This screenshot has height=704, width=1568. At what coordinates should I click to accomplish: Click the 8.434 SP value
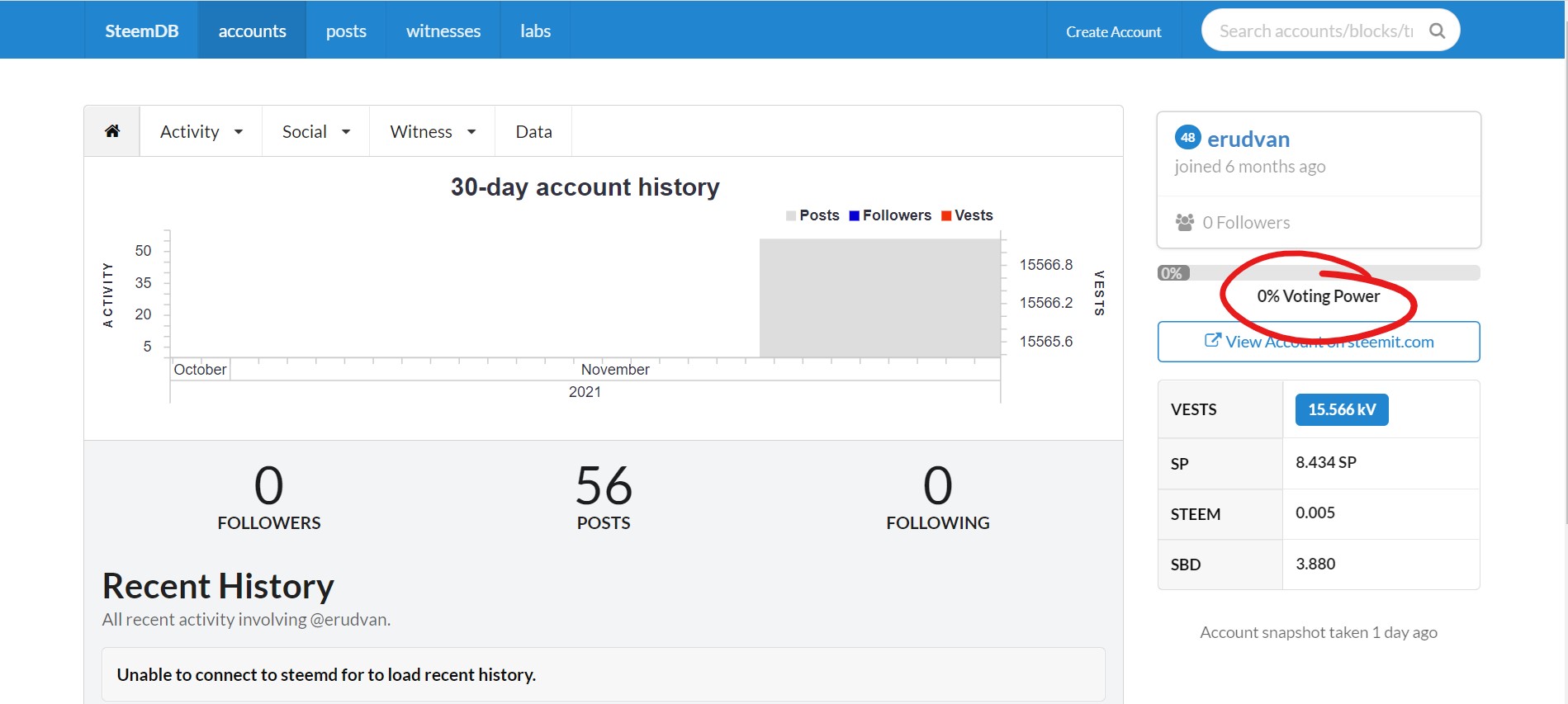1325,462
